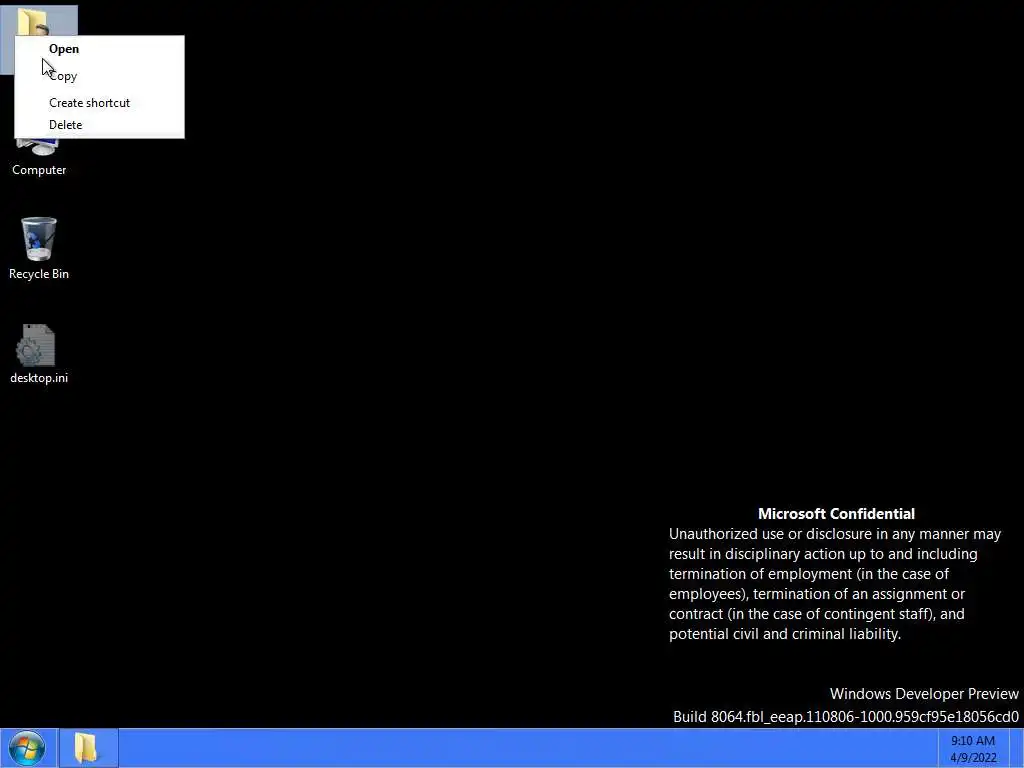Click the desktop.ini label text
The width and height of the screenshot is (1024, 768).
pos(39,378)
